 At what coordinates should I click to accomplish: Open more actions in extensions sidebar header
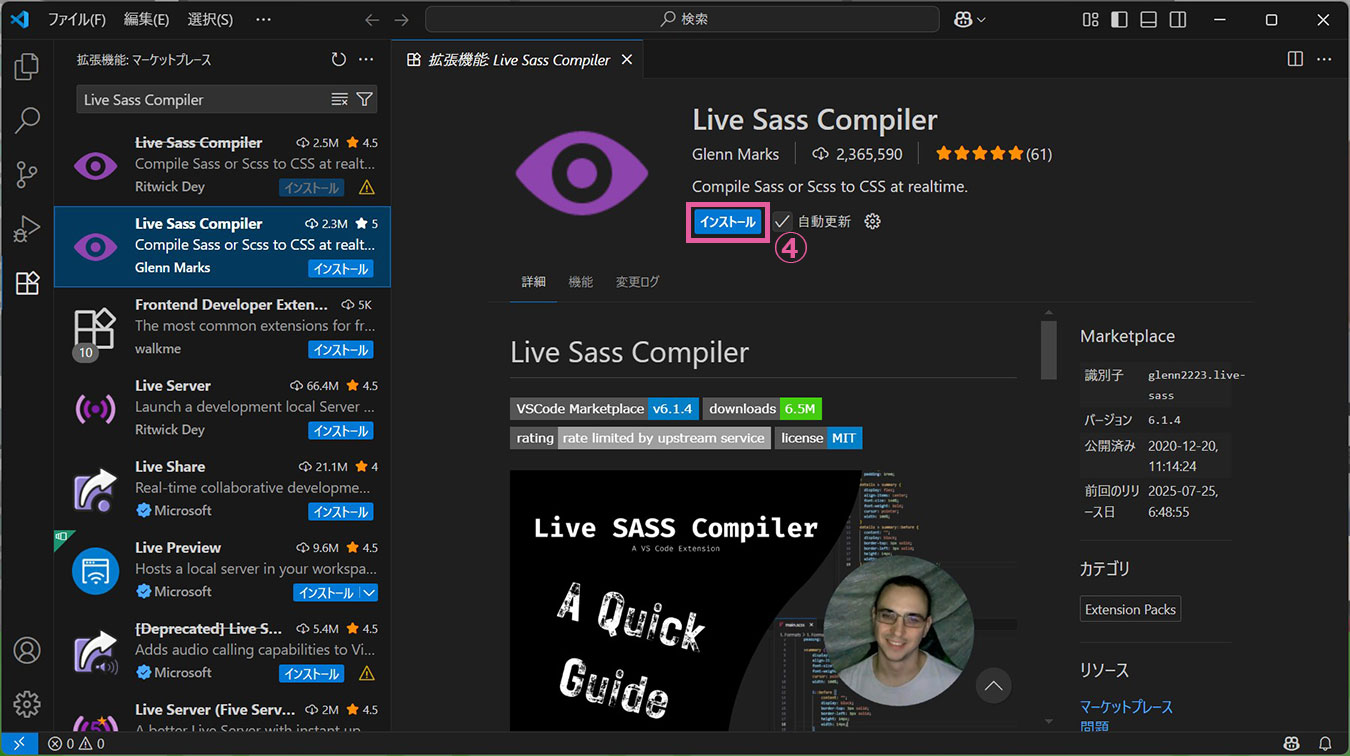[366, 60]
